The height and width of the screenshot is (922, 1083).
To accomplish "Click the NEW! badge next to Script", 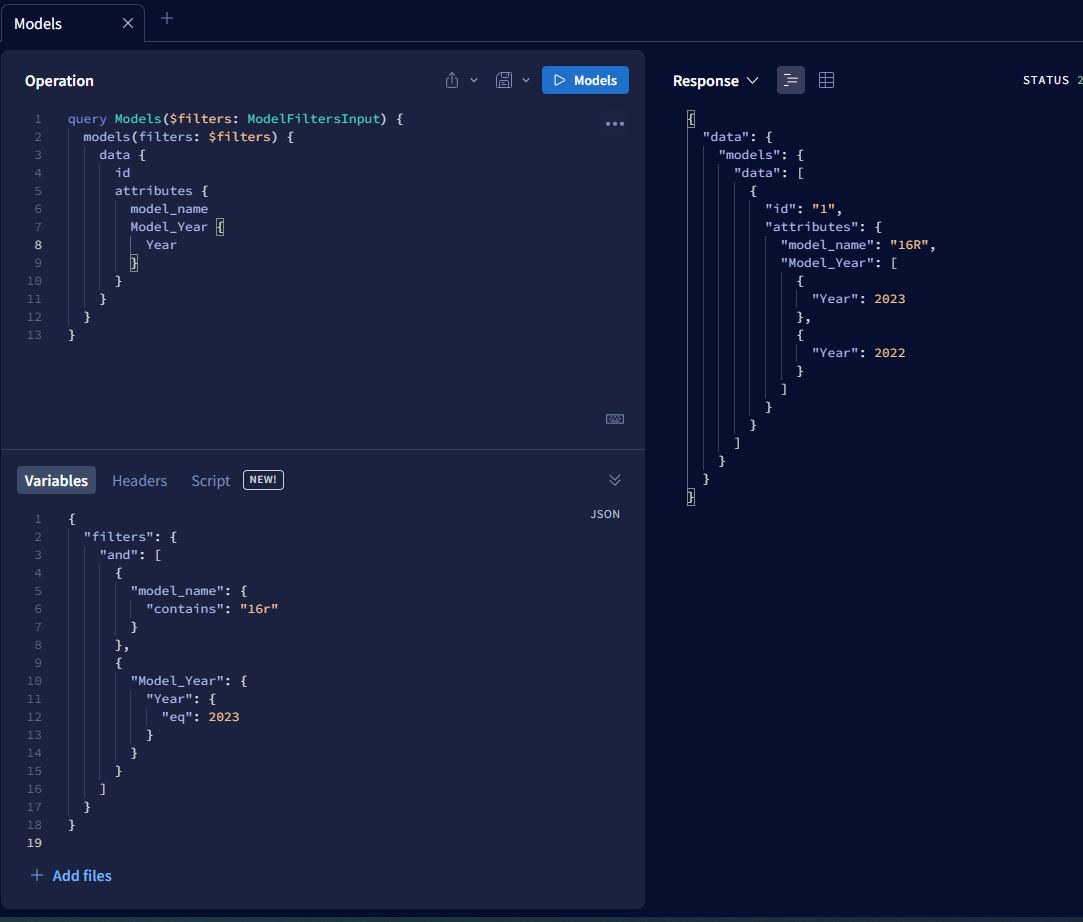I will tap(263, 479).
